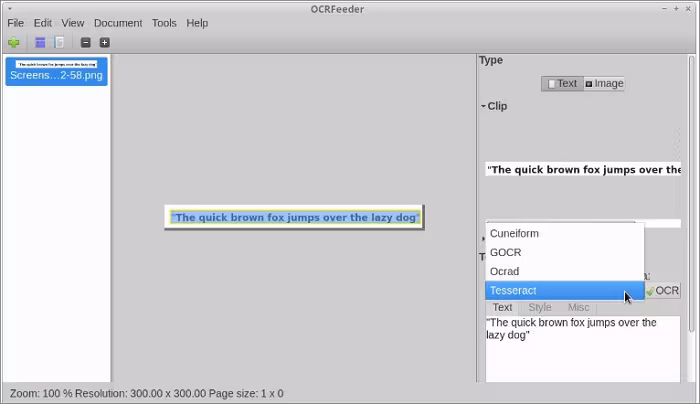Click the Type section label

pyautogui.click(x=491, y=60)
